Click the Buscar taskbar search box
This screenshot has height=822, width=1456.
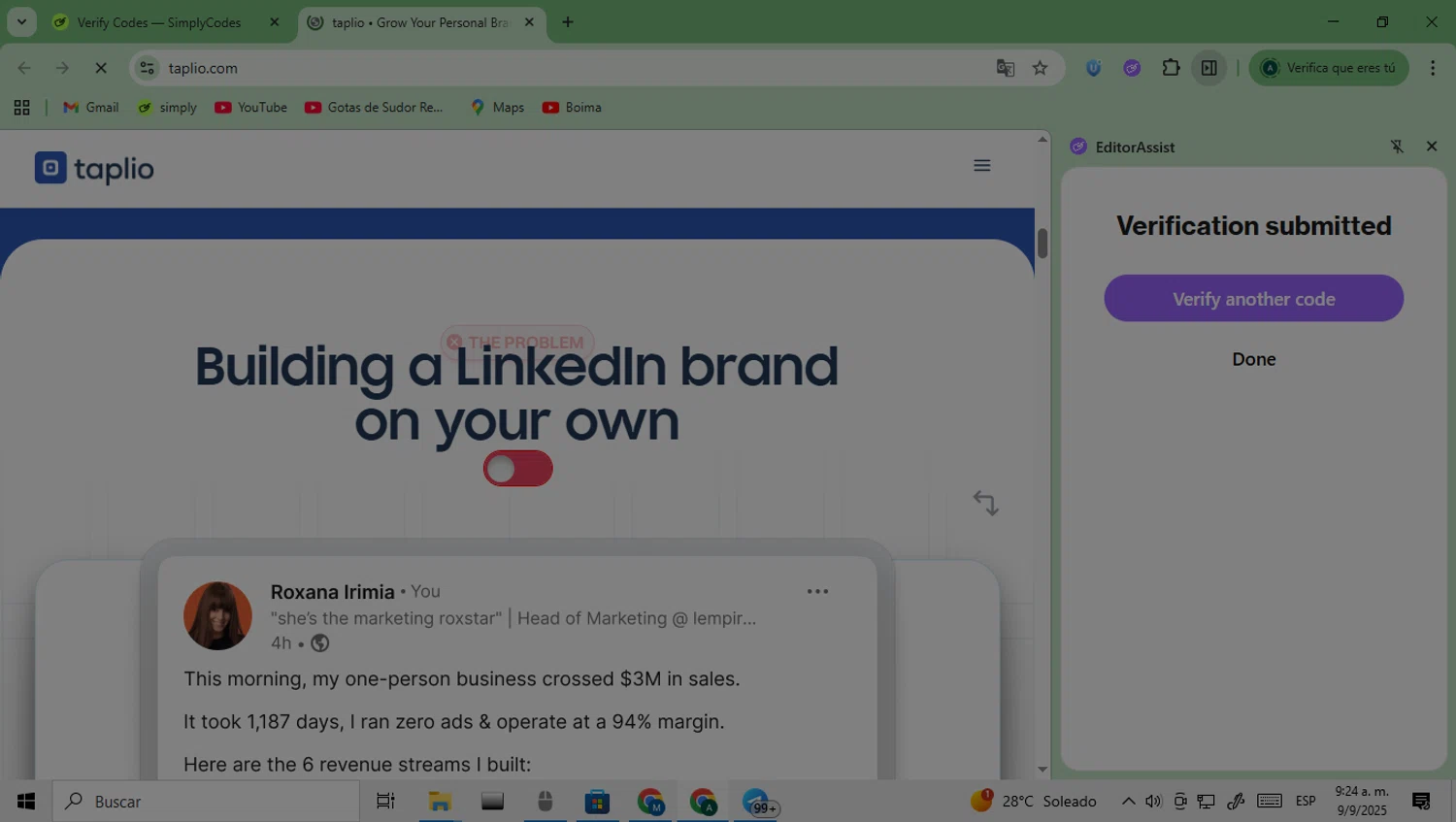pos(206,801)
